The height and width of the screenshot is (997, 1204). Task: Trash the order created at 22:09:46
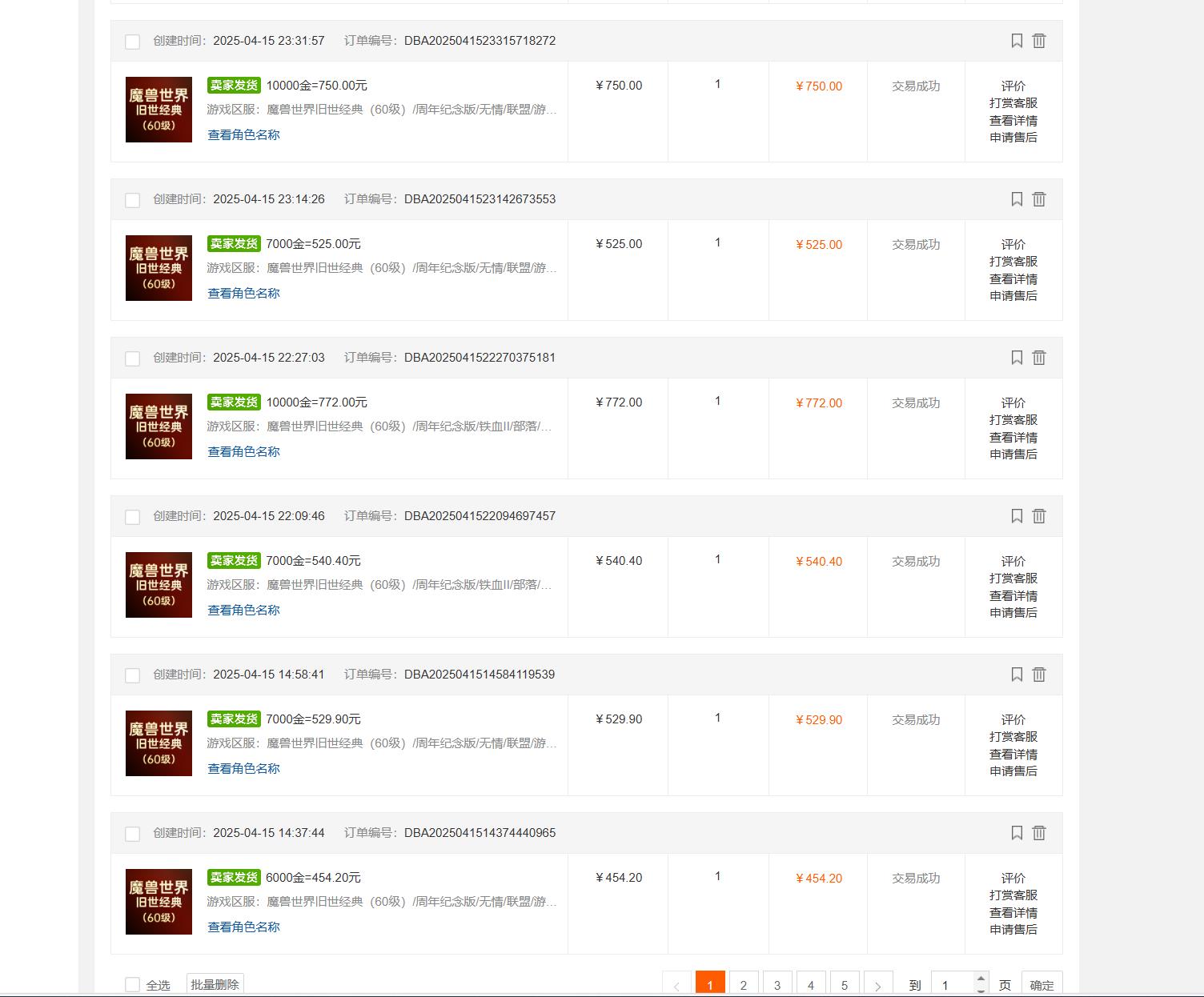1039,516
